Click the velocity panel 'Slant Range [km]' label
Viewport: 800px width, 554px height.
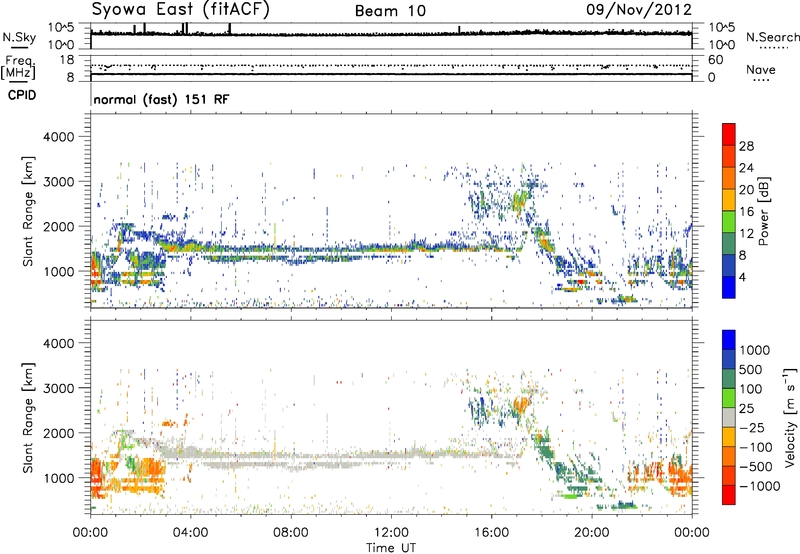click(28, 417)
